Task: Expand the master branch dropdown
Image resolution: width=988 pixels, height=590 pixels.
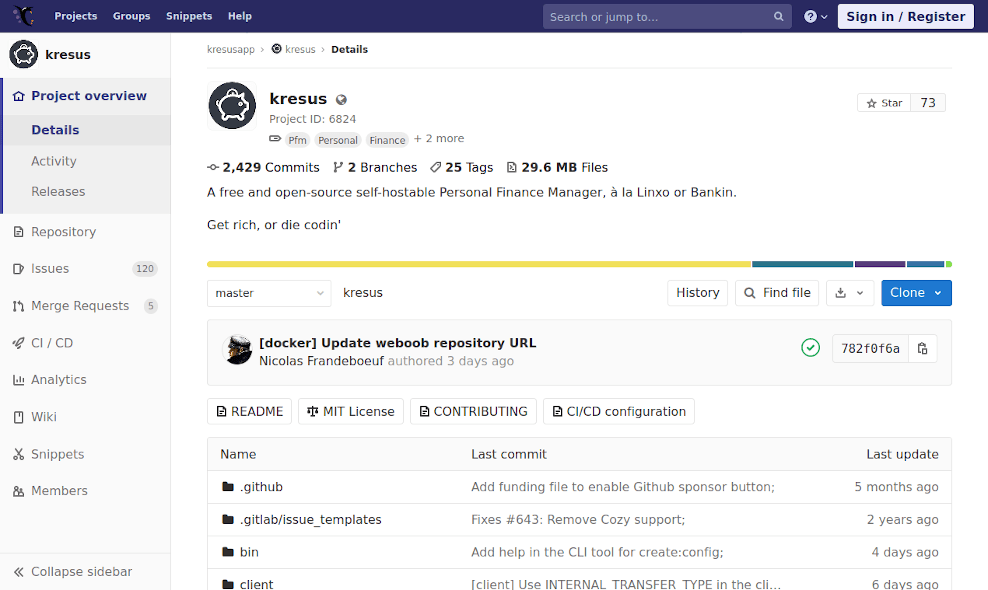Action: 269,293
